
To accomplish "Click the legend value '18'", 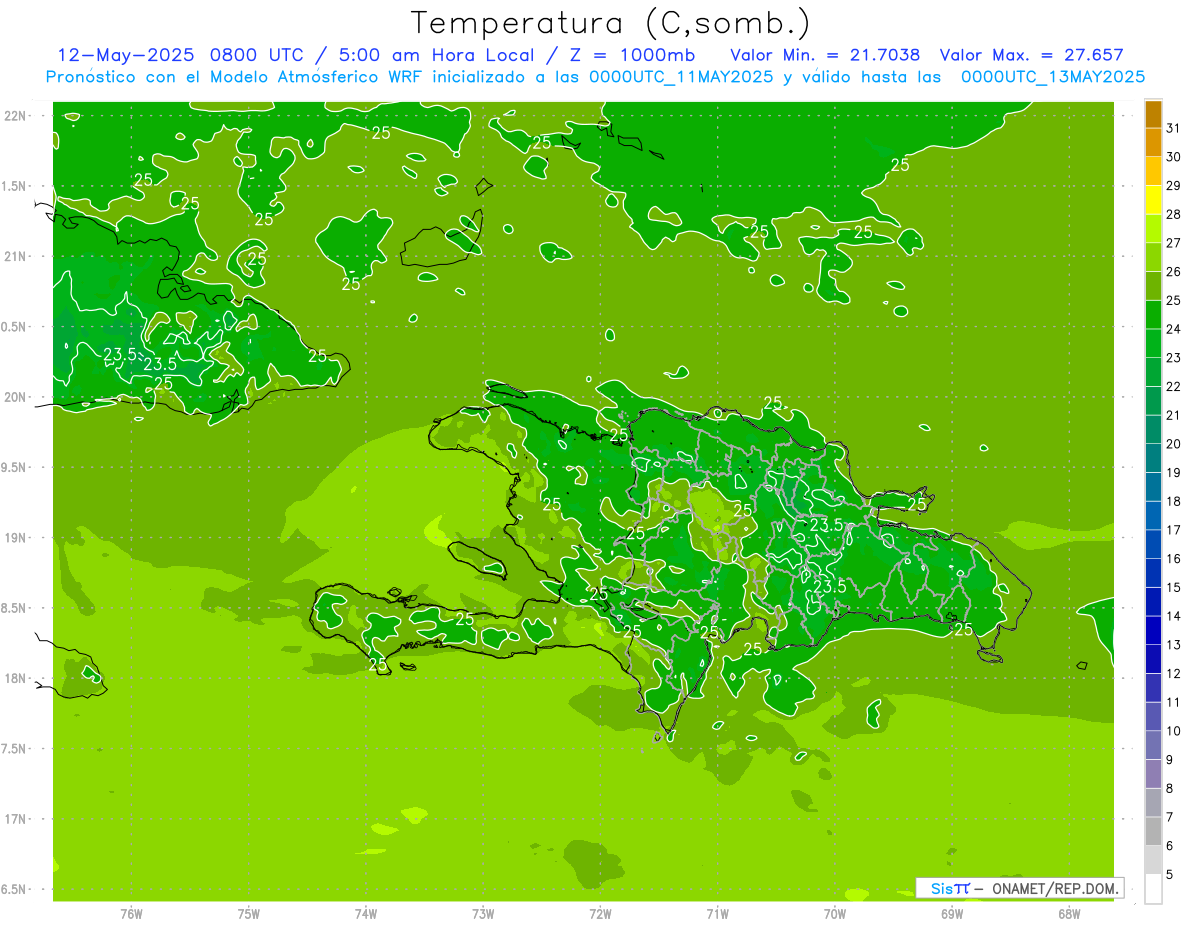I will [x=1173, y=501].
